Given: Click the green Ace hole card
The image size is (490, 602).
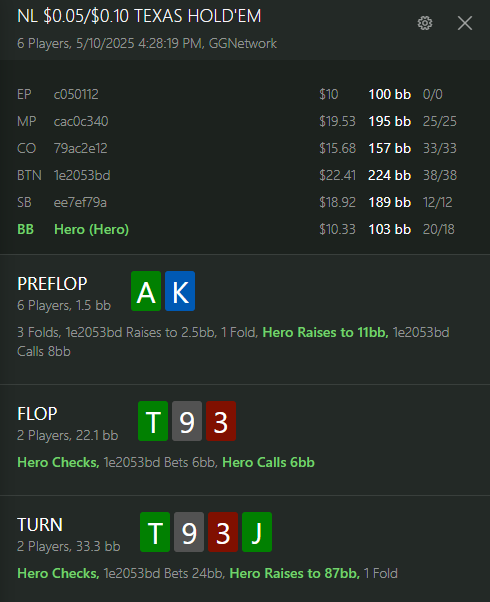Looking at the screenshot, I should pos(146,291).
